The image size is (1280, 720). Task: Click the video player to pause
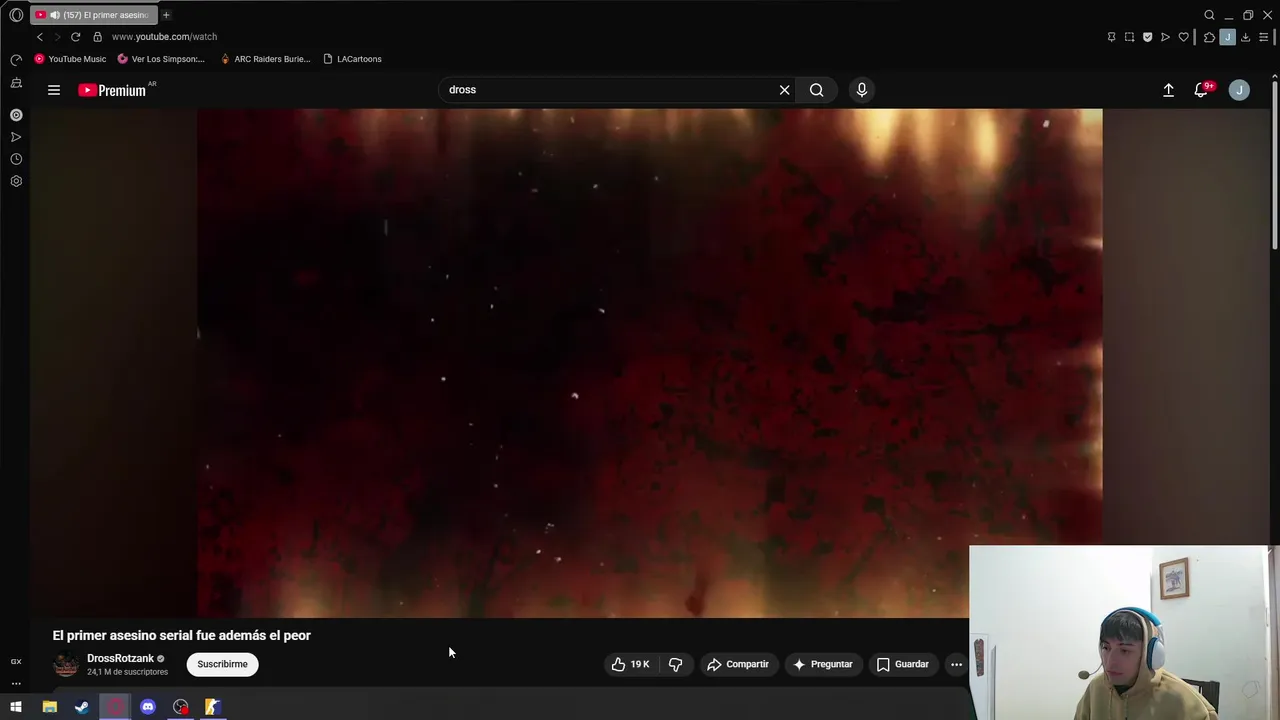coord(650,363)
